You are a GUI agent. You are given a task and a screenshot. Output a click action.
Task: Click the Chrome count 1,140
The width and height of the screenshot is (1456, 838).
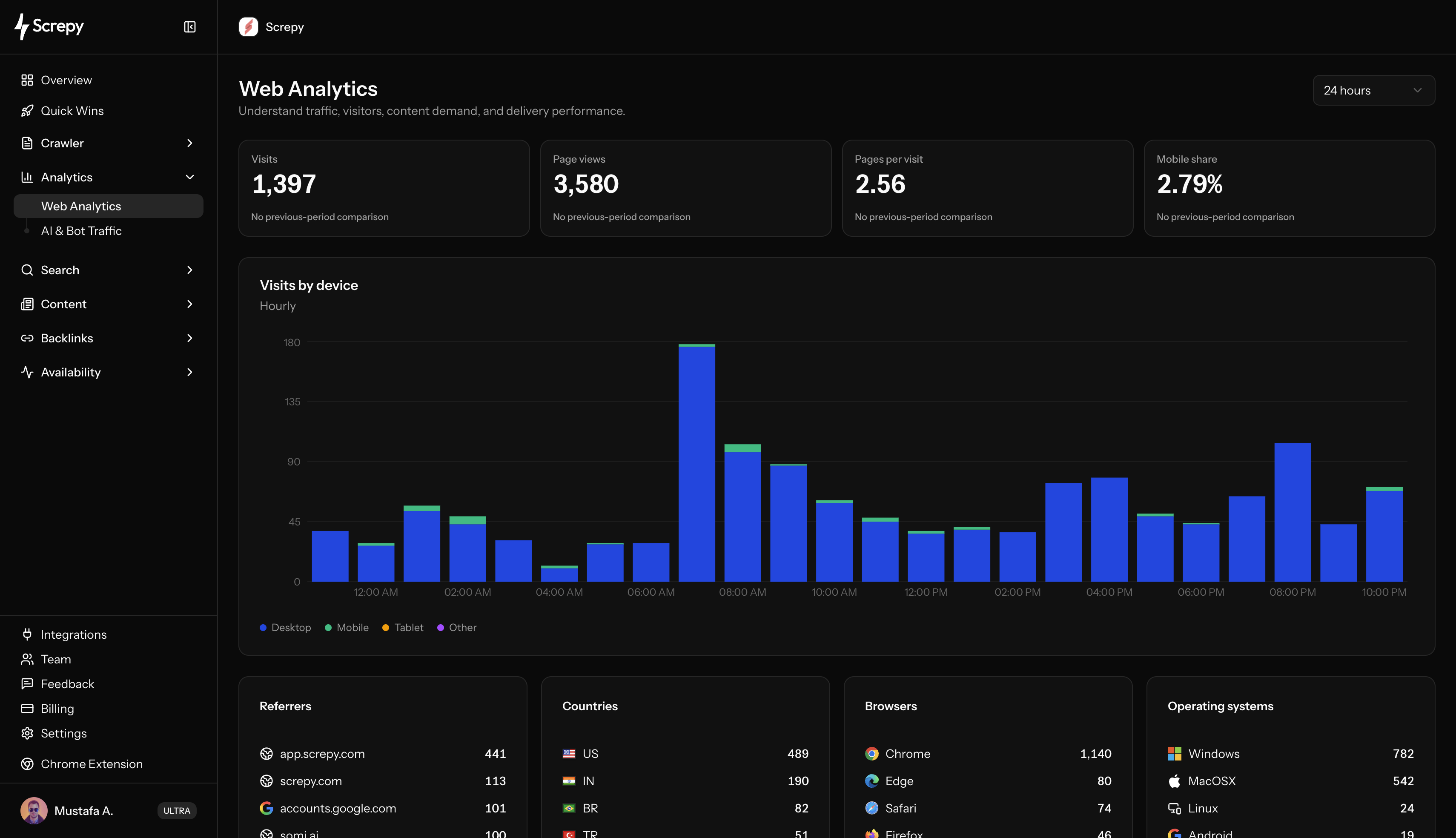(1096, 754)
